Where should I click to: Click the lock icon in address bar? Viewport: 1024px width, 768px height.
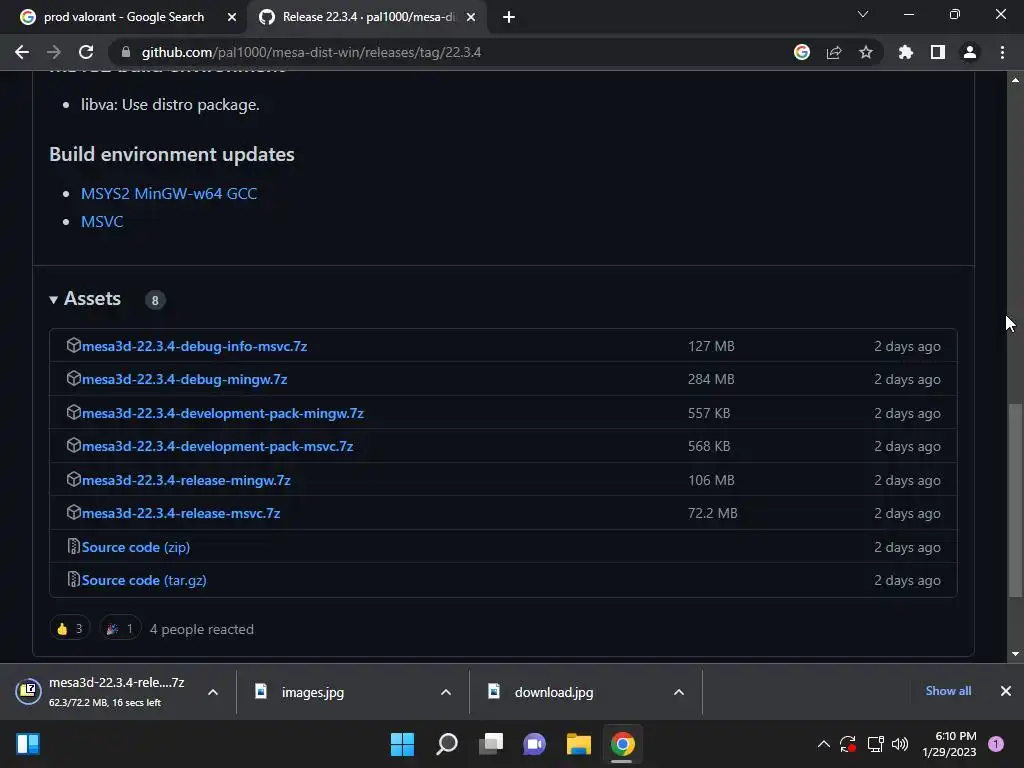coord(126,52)
